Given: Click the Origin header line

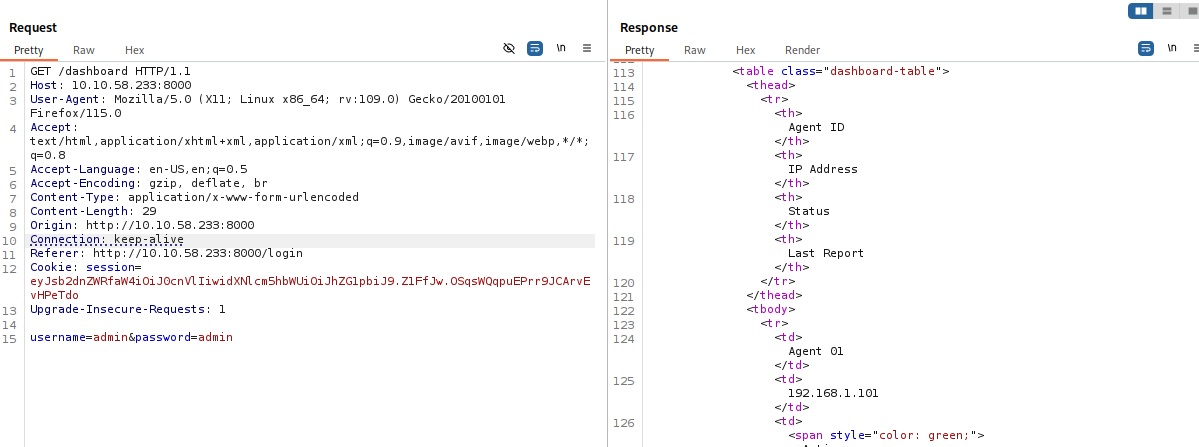Looking at the screenshot, I should click(x=142, y=225).
